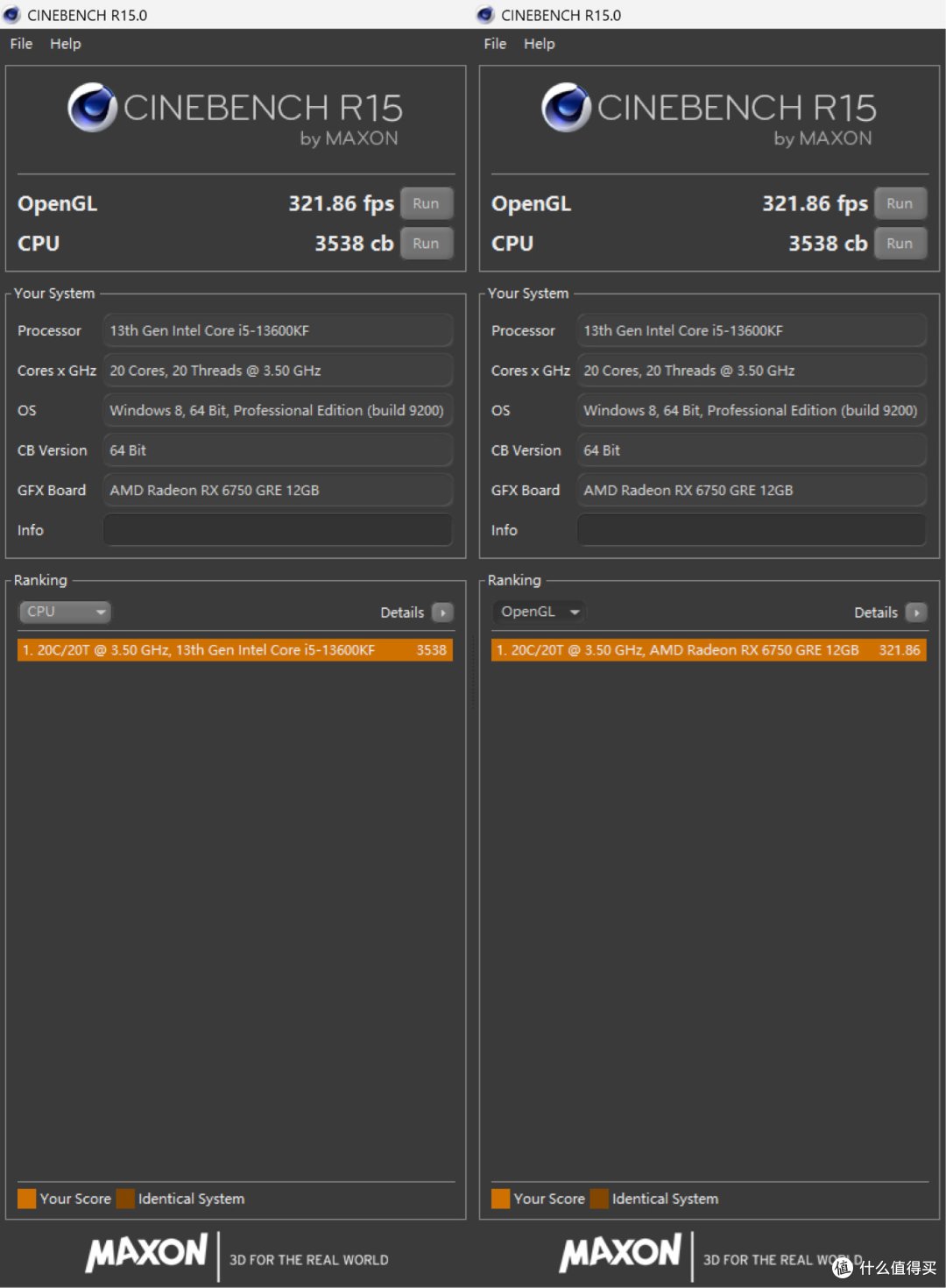
Task: Click OS field in left window
Action: point(278,410)
